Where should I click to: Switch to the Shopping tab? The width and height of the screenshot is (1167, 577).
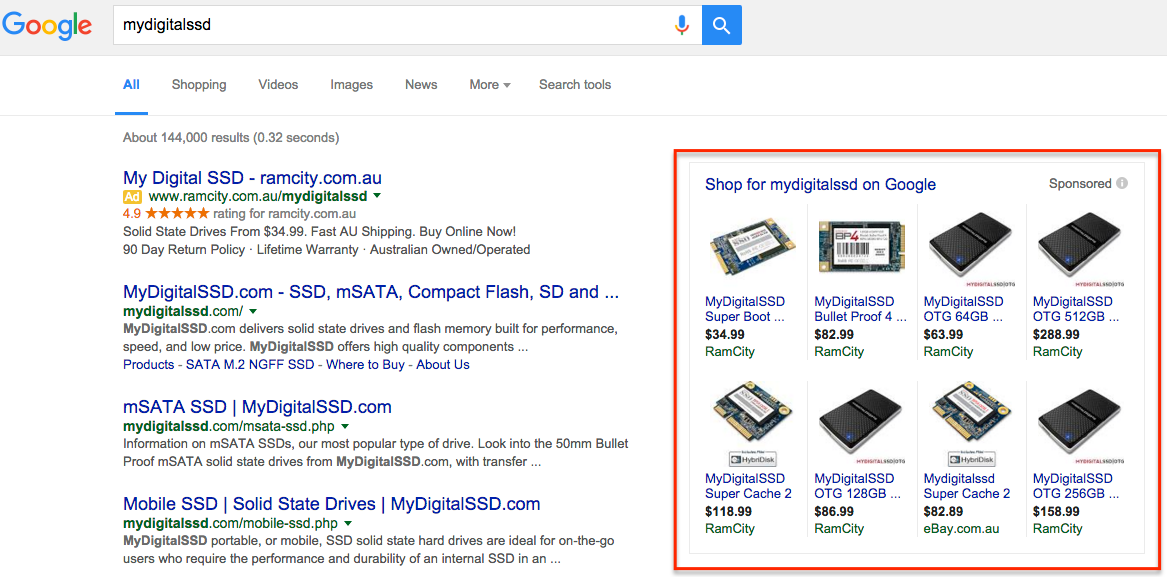pyautogui.click(x=199, y=85)
